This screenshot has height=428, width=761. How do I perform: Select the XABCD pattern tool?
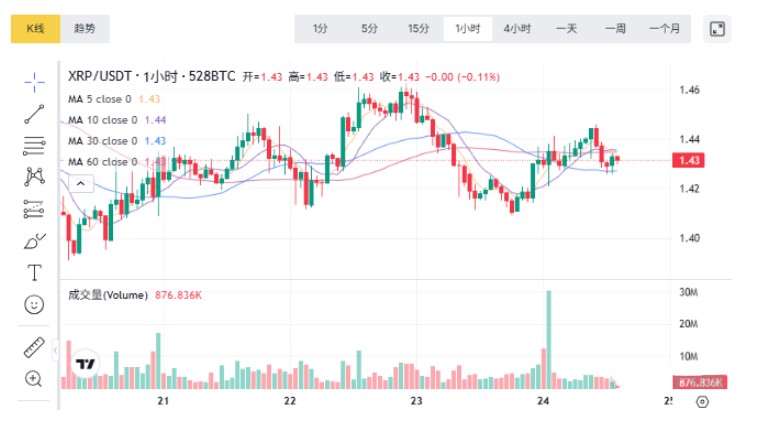pyautogui.click(x=34, y=177)
